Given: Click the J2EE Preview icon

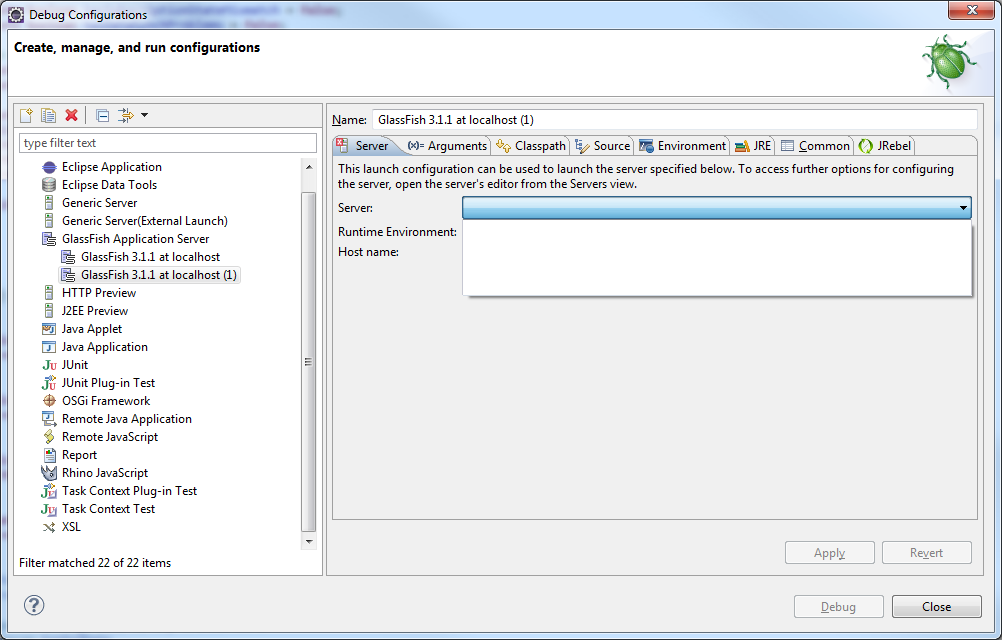Looking at the screenshot, I should coord(49,311).
